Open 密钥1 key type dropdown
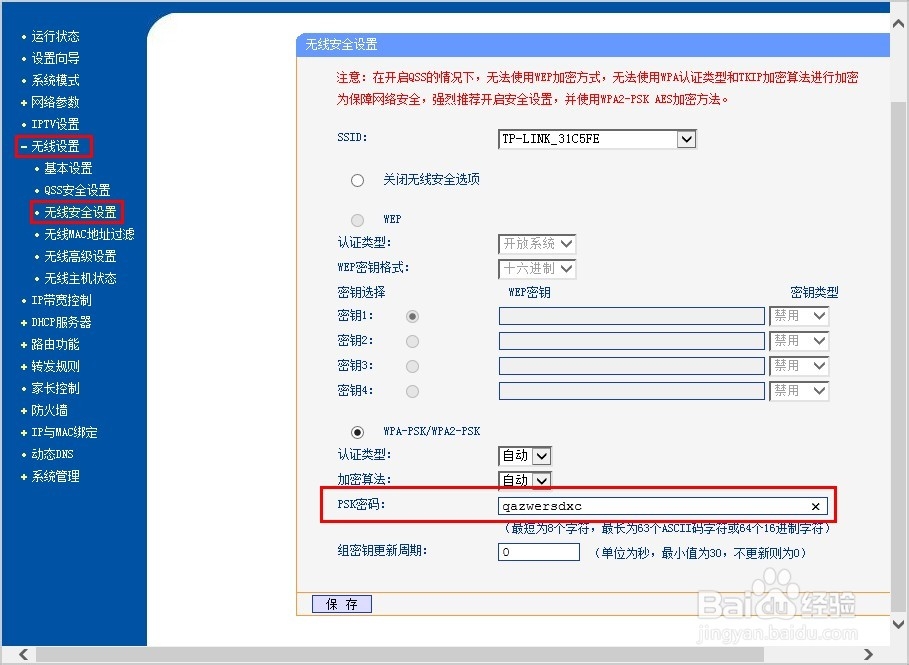The width and height of the screenshot is (909, 665). click(816, 315)
